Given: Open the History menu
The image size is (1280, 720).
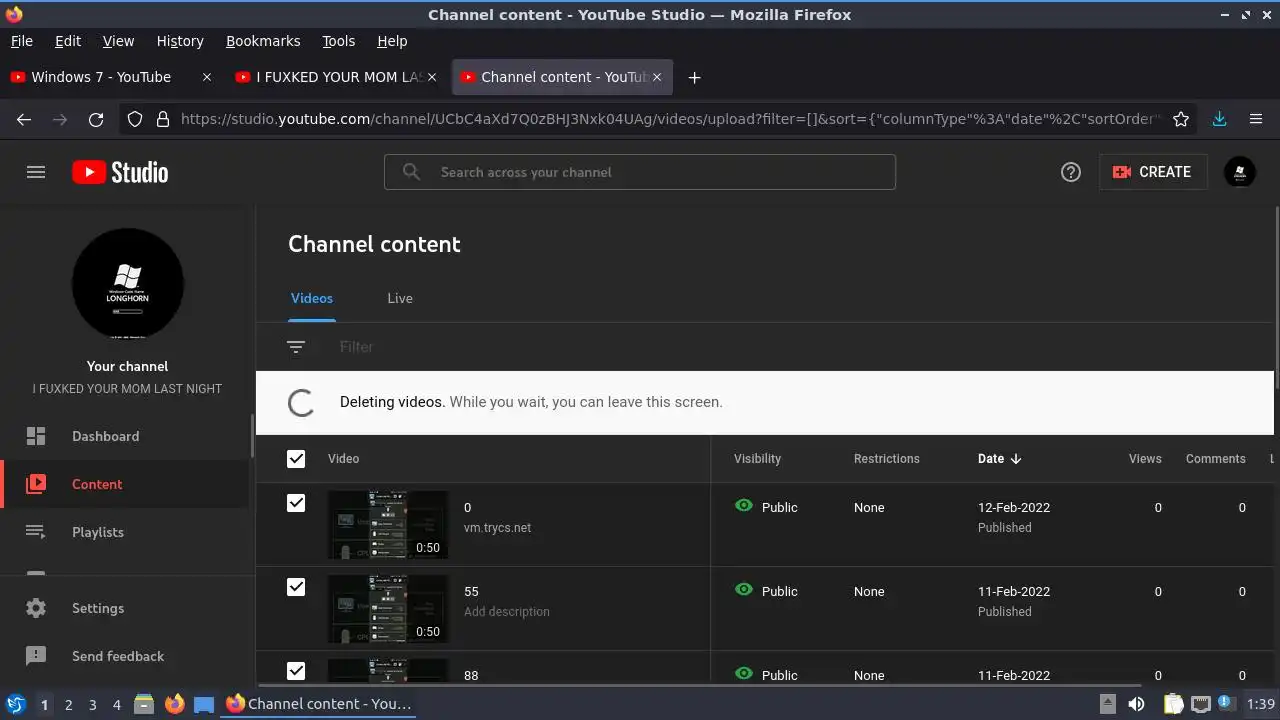Looking at the screenshot, I should click(x=180, y=41).
